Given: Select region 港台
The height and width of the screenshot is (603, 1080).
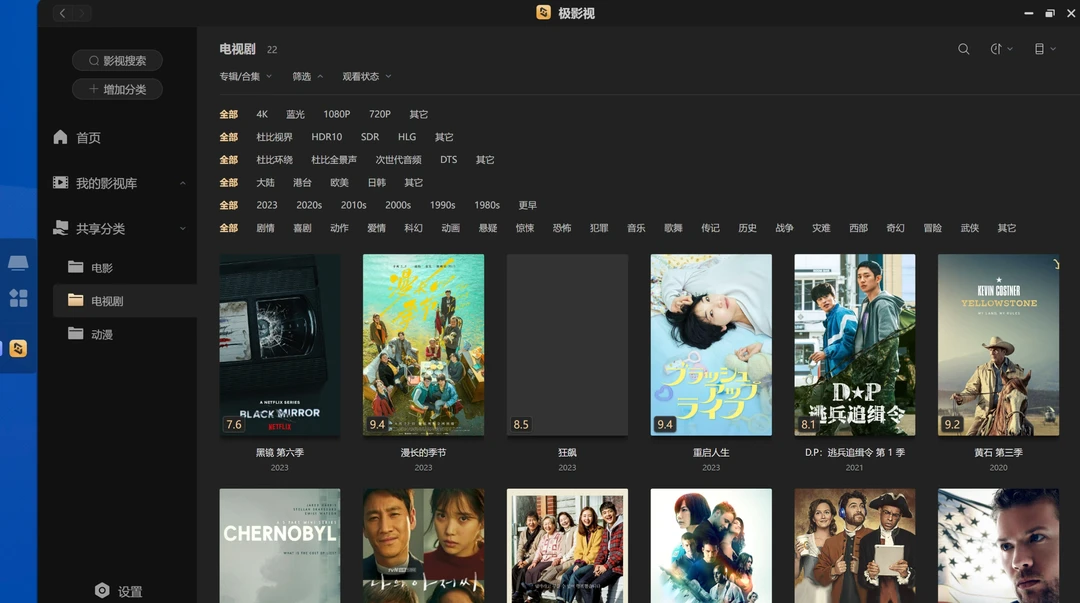Looking at the screenshot, I should (x=302, y=183).
